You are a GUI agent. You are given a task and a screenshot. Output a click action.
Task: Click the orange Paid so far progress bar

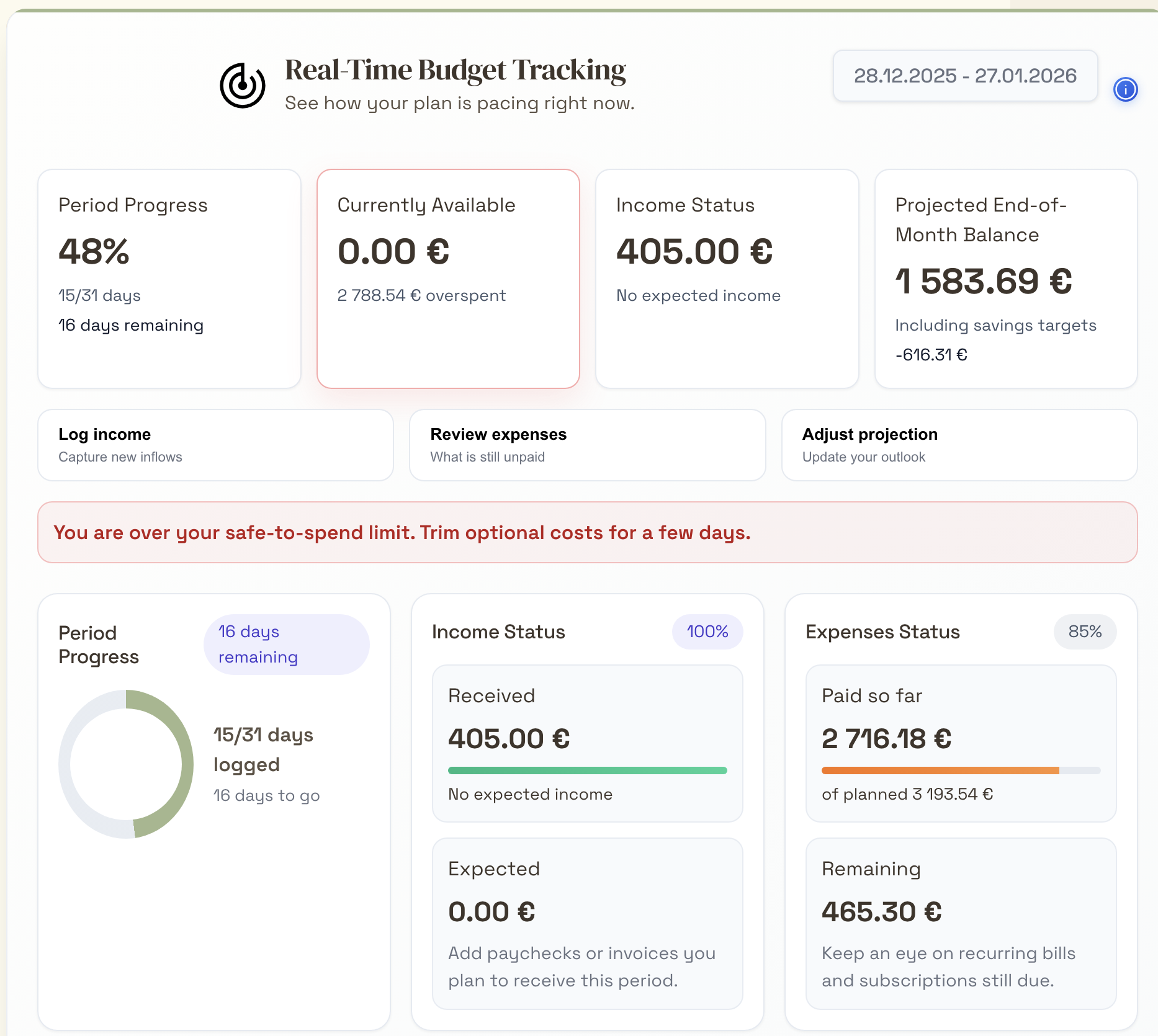click(961, 770)
